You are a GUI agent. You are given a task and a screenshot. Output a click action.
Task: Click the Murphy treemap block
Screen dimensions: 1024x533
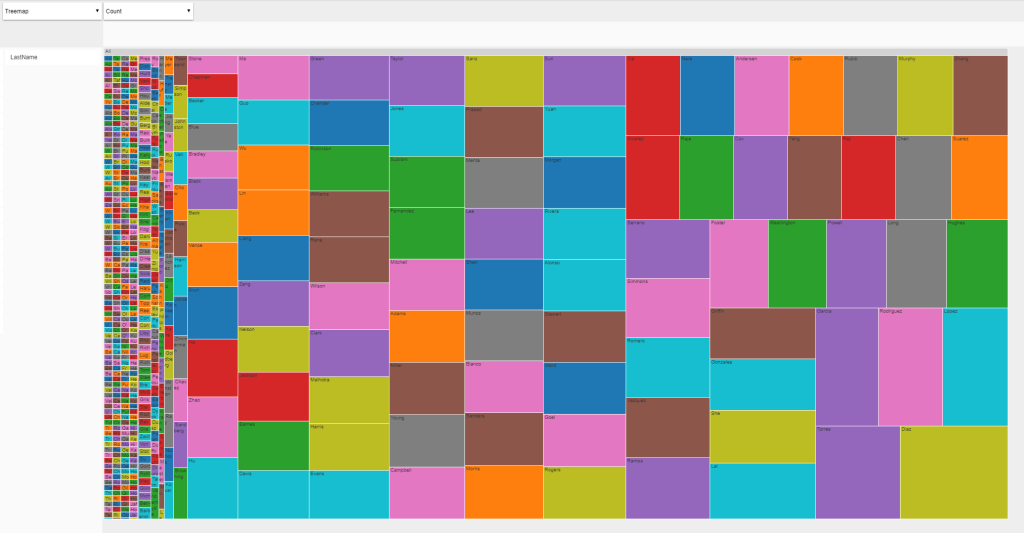pyautogui.click(x=924, y=95)
